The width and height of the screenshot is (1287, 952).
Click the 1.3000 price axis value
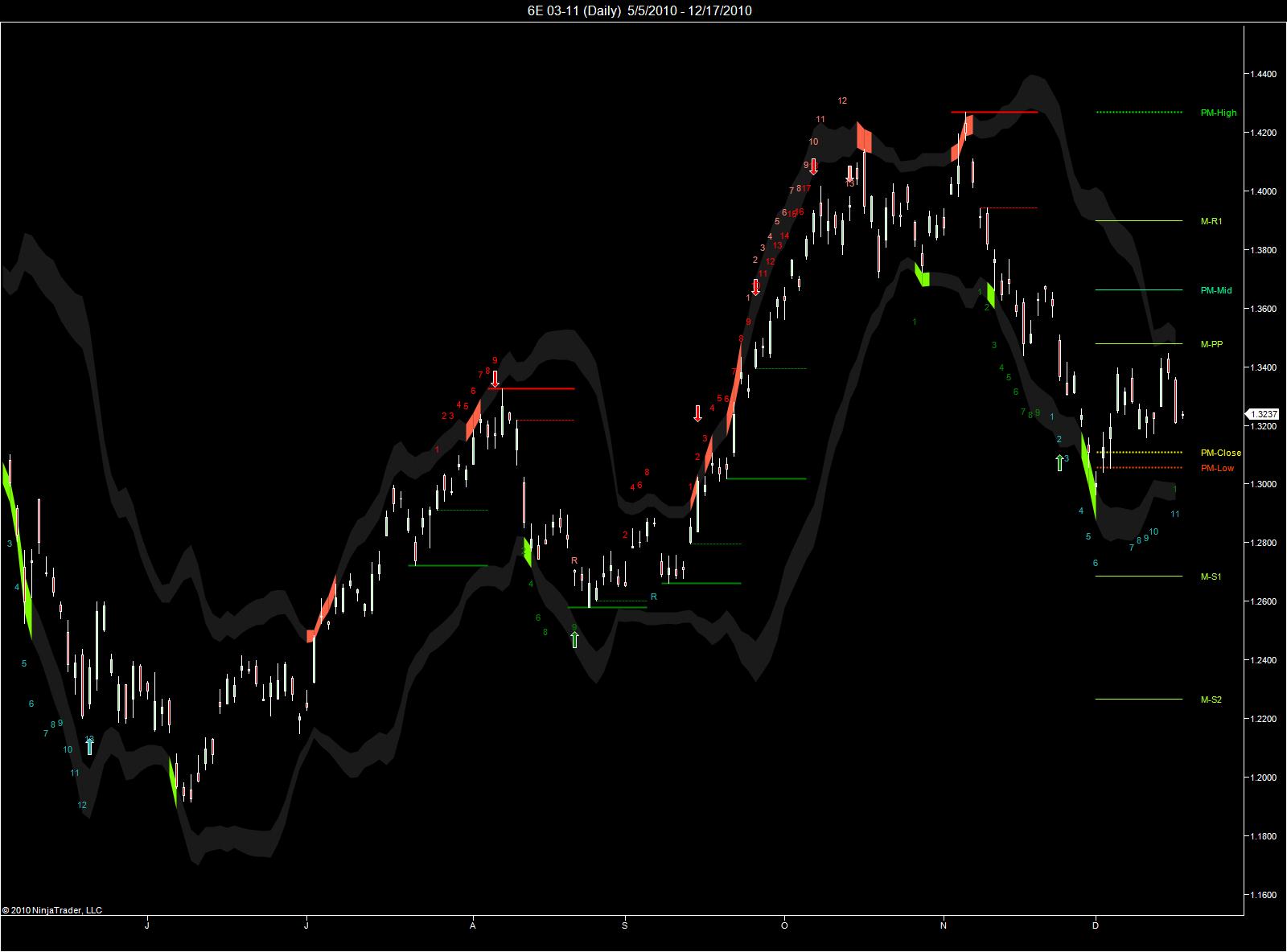1264,484
